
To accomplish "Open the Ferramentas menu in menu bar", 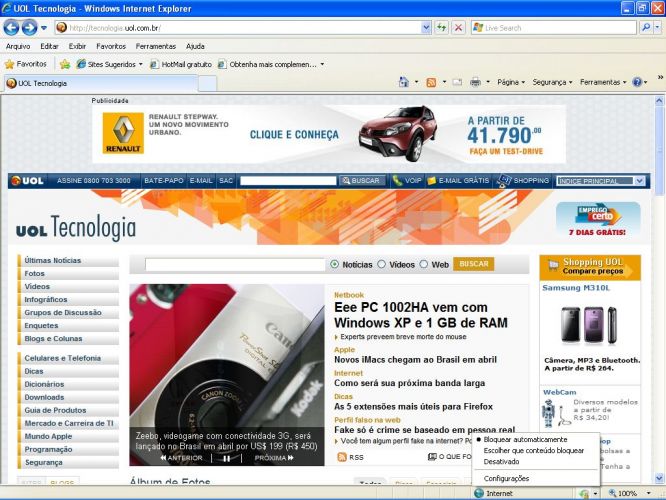I will [x=155, y=46].
